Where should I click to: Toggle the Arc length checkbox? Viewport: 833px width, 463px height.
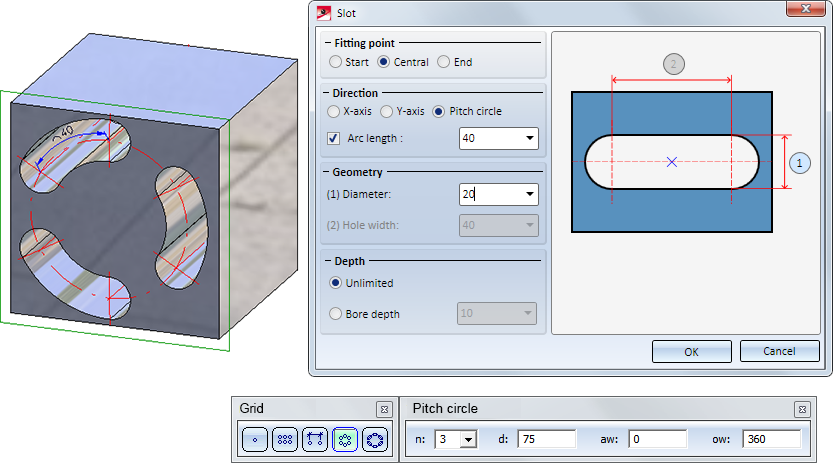(x=333, y=139)
